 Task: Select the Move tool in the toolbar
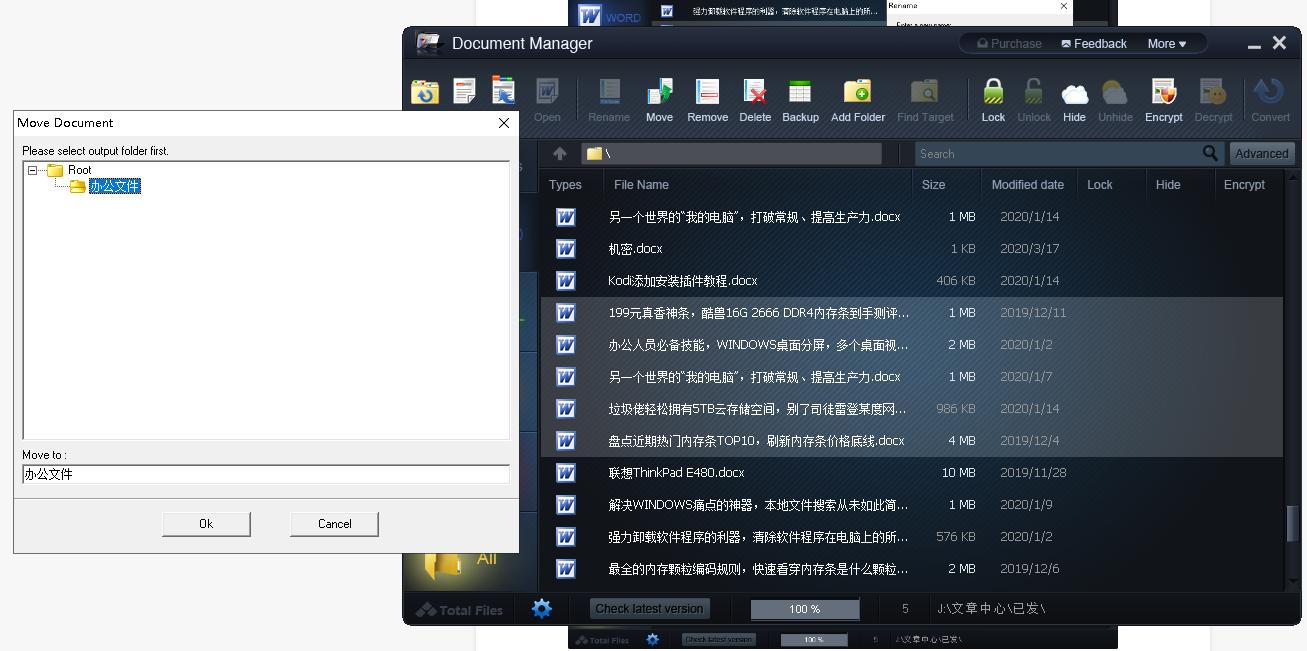659,98
